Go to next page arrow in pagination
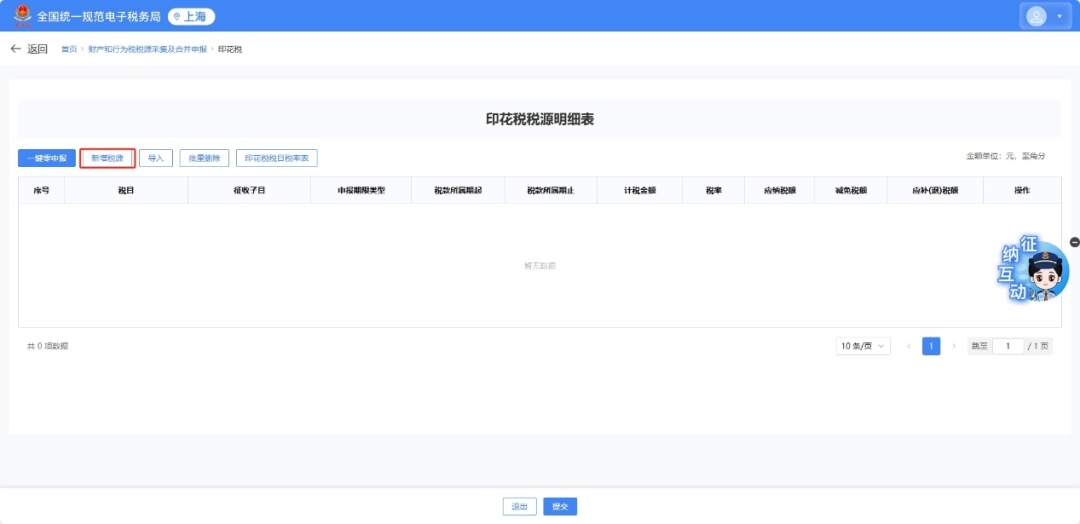 pos(953,346)
